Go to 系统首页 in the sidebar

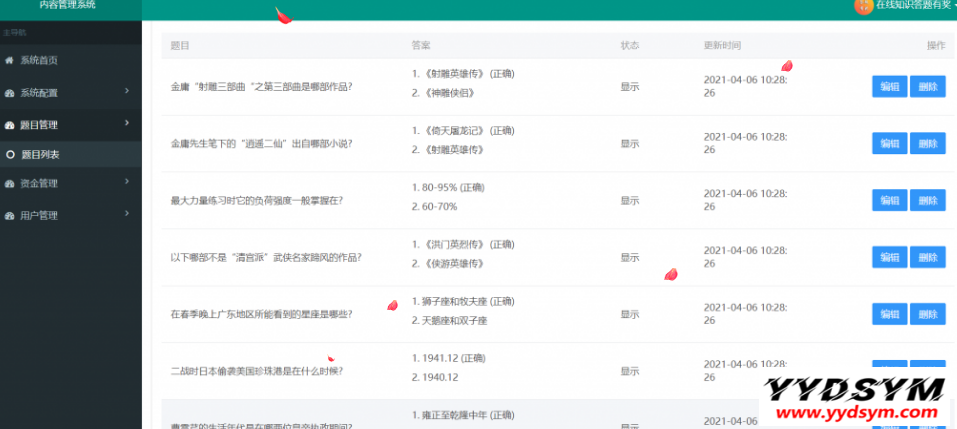39,61
